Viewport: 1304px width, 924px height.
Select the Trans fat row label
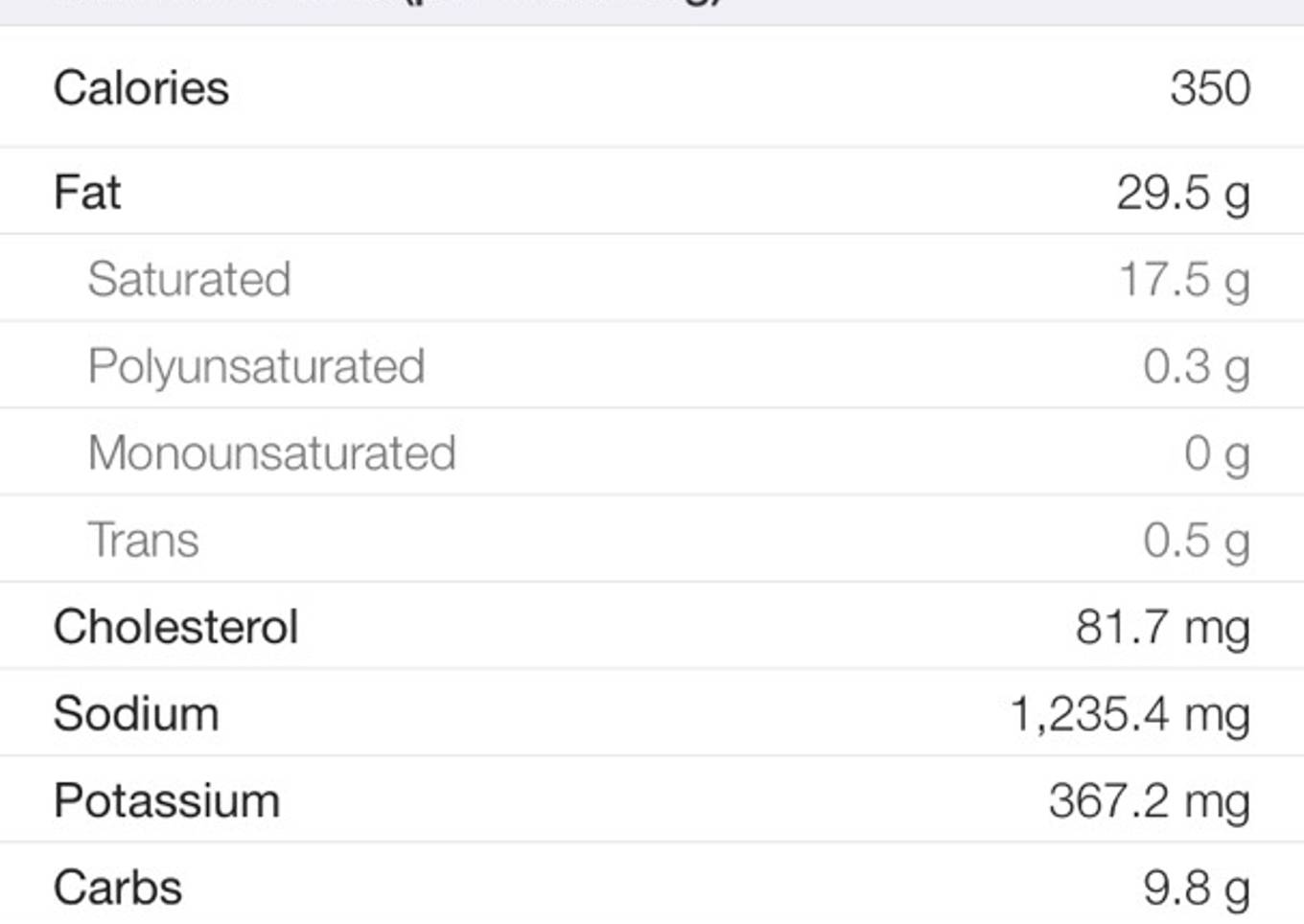(x=143, y=540)
